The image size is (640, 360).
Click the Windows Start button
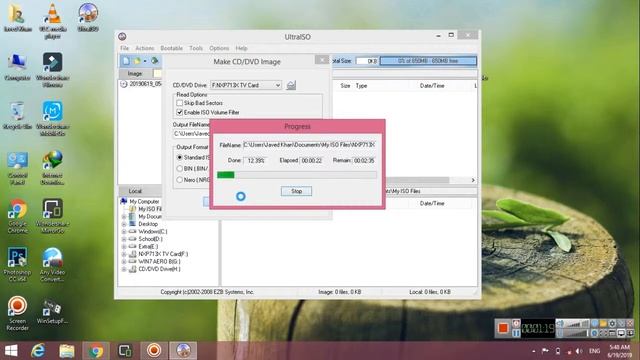pos(11,351)
